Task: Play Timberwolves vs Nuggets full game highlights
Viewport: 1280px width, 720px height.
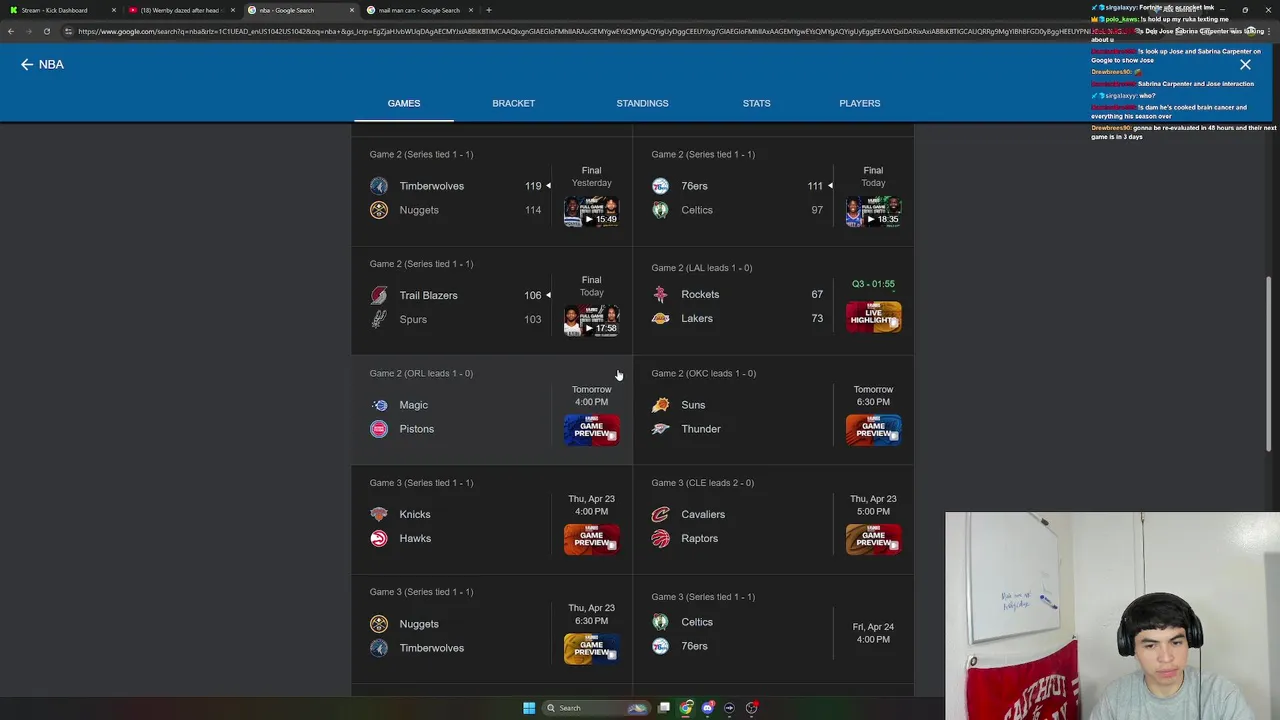Action: click(x=591, y=211)
